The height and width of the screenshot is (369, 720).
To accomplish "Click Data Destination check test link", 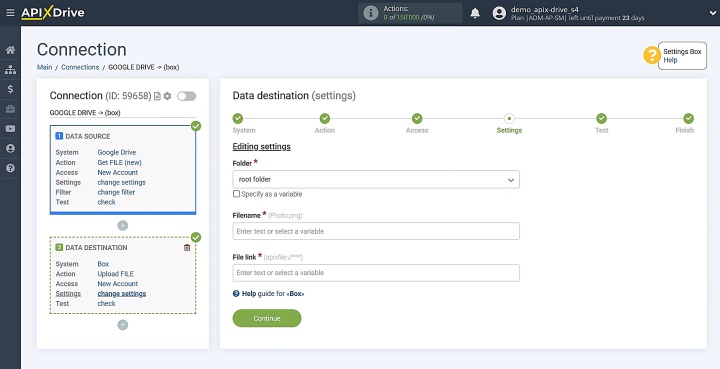I will pos(107,303).
